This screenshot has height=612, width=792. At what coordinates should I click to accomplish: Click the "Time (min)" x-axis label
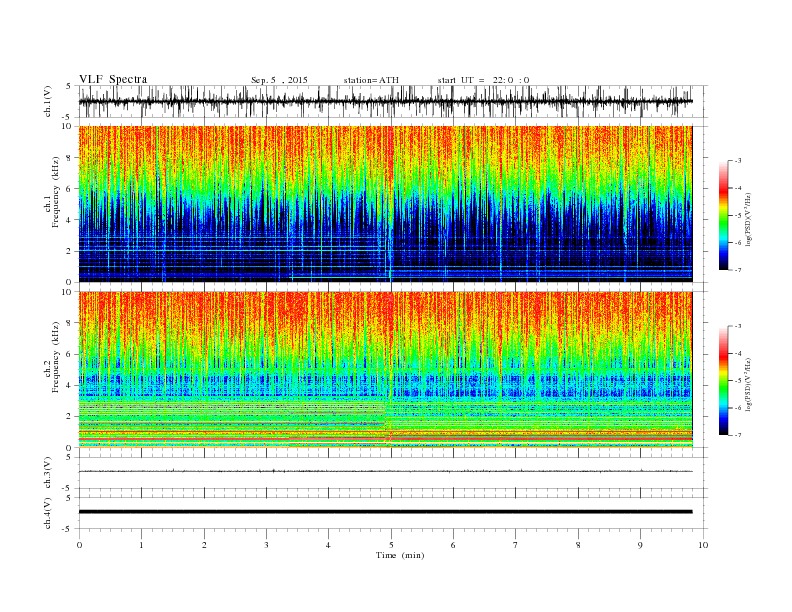(400, 555)
